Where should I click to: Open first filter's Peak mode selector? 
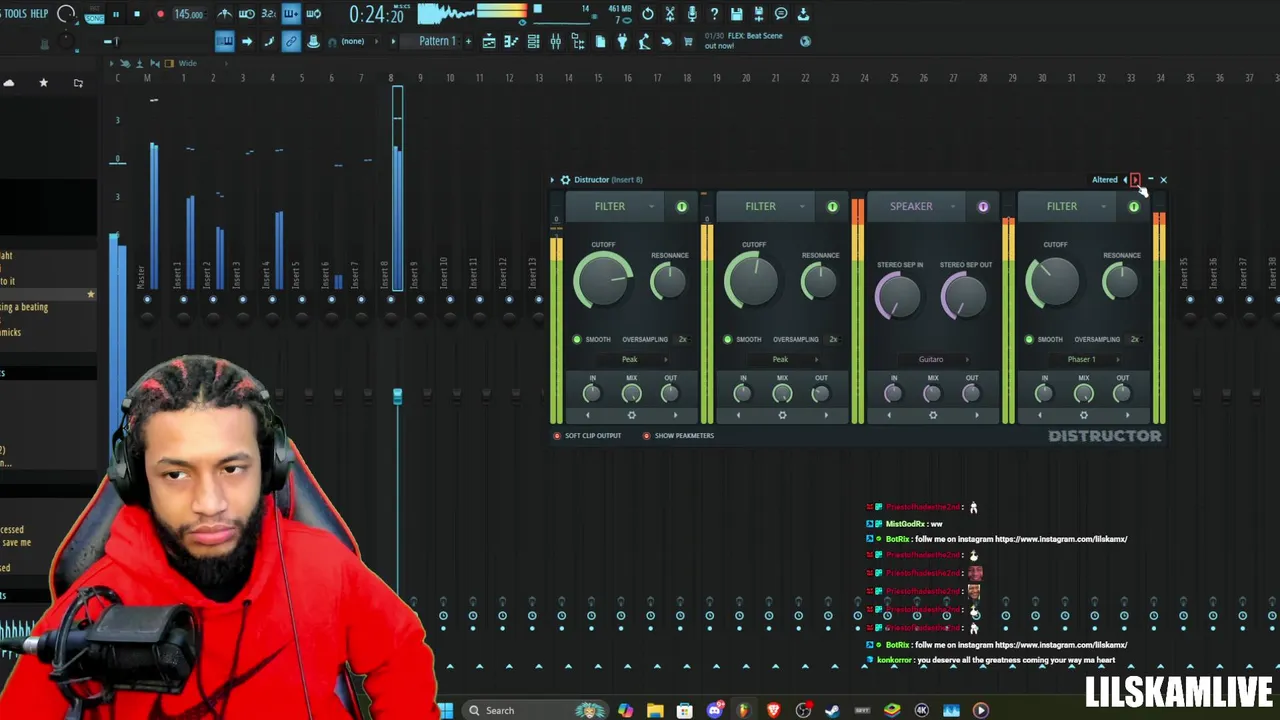[631, 359]
